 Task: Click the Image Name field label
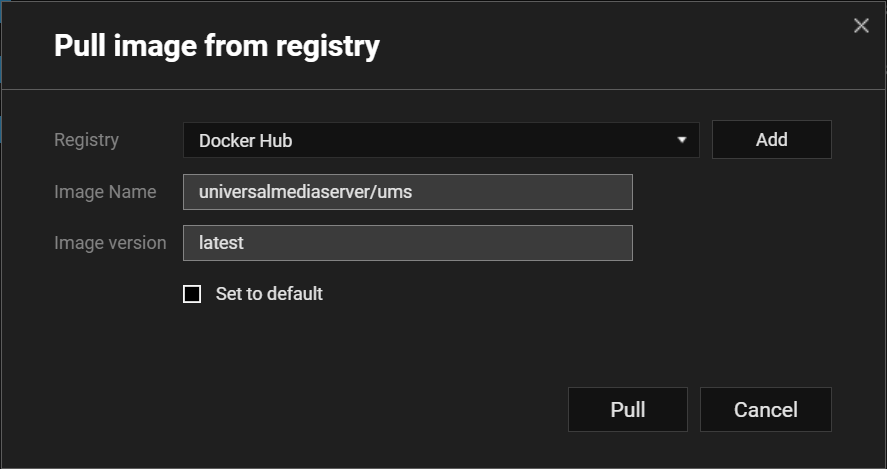pos(105,192)
